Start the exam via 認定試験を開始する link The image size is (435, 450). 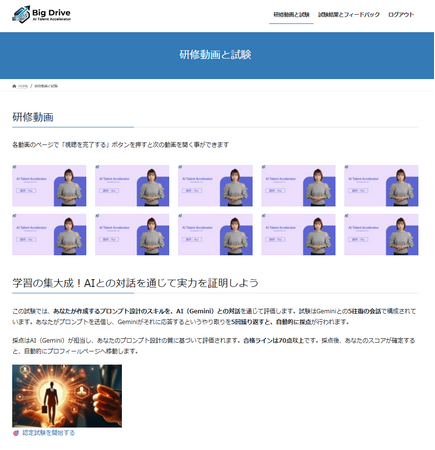(x=48, y=433)
